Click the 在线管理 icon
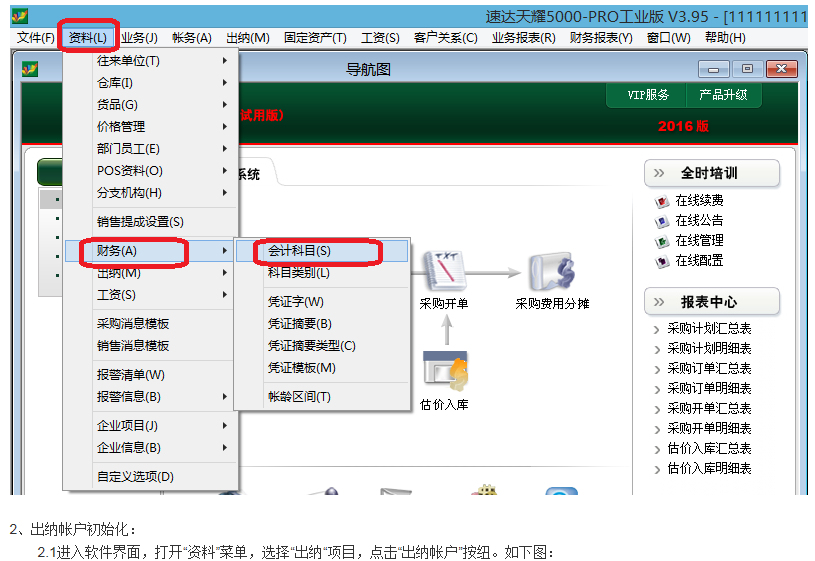 (x=661, y=241)
